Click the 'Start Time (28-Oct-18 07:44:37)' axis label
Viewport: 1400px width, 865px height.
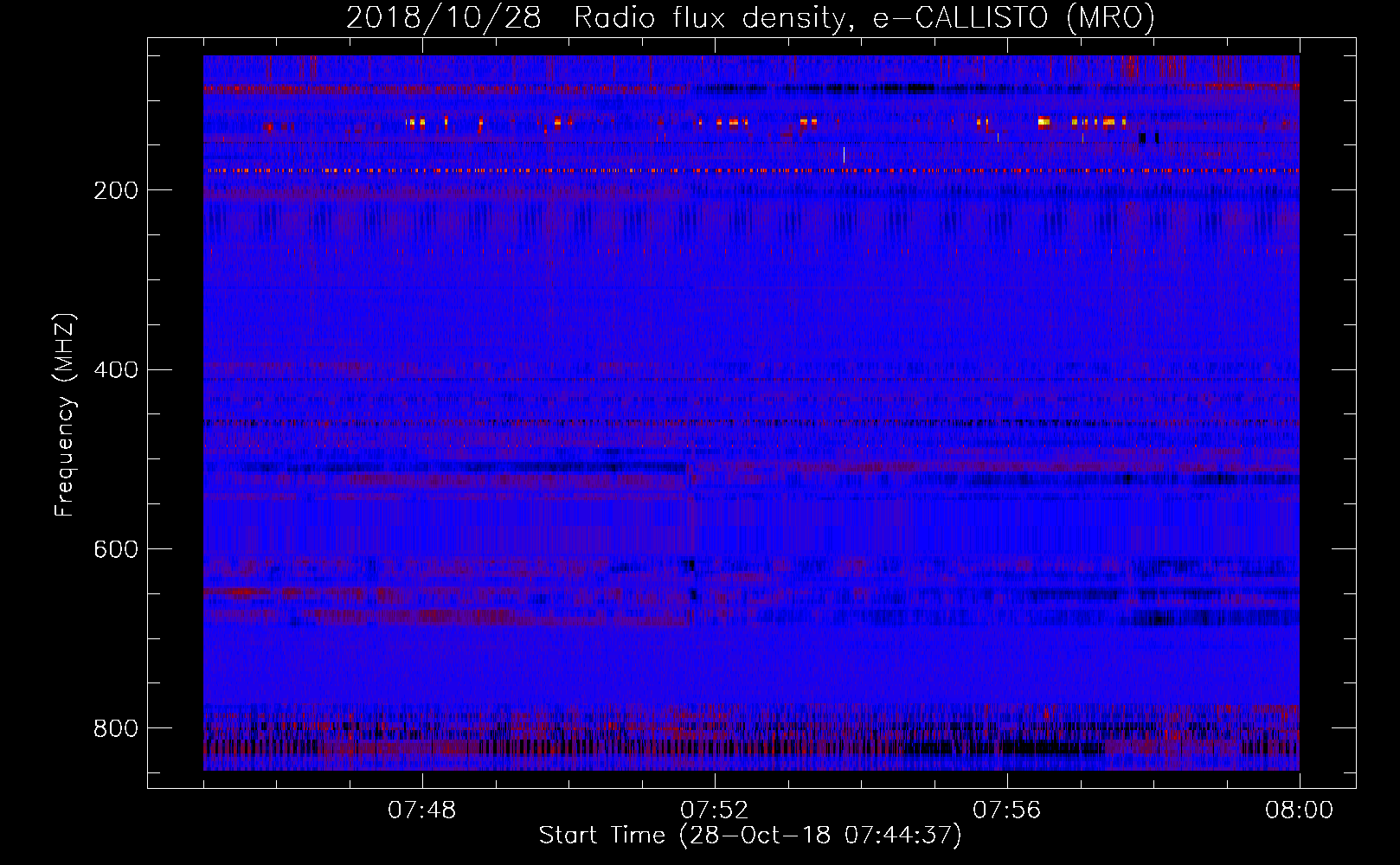(750, 836)
